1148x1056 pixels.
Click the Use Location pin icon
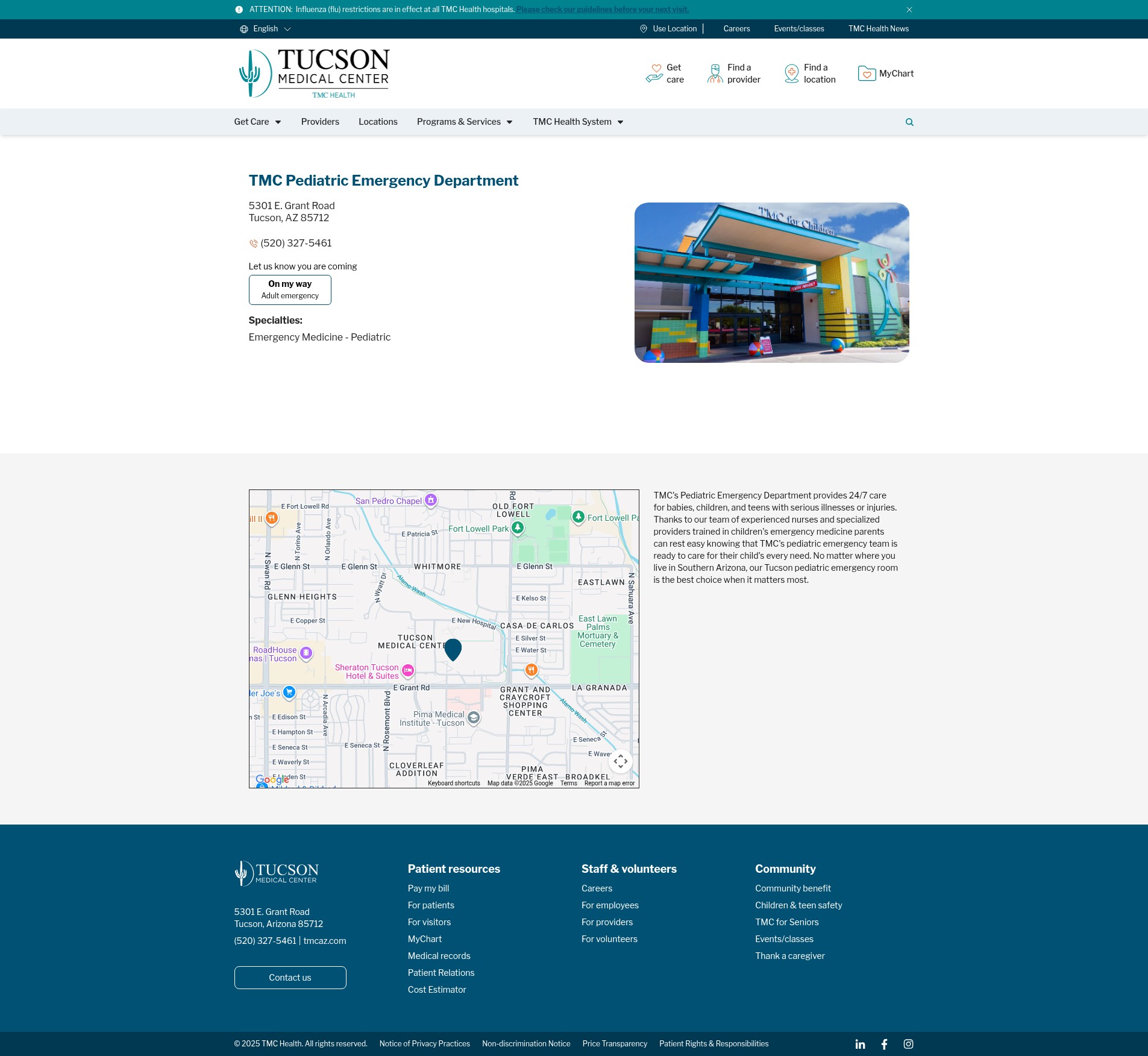pyautogui.click(x=644, y=29)
